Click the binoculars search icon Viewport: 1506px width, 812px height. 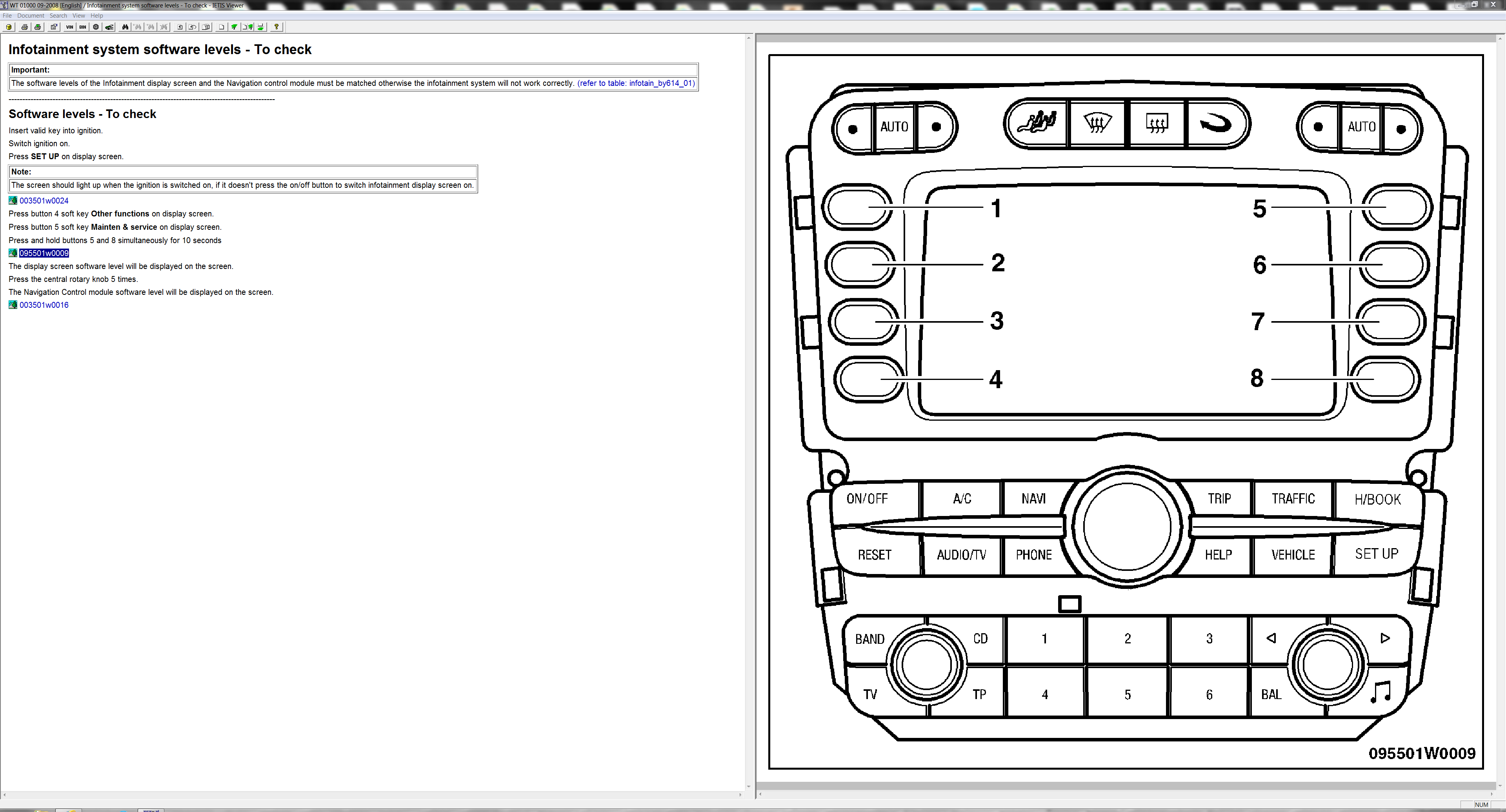tap(125, 27)
